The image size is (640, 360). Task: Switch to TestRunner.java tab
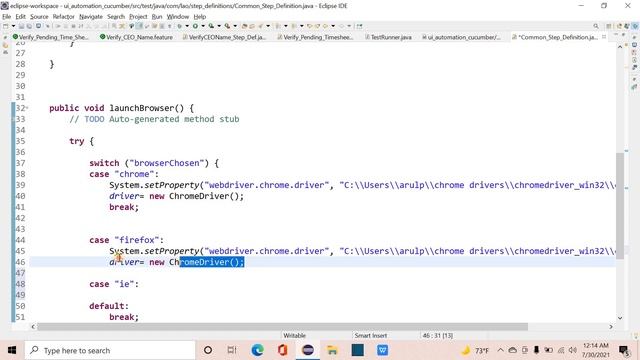pyautogui.click(x=388, y=37)
